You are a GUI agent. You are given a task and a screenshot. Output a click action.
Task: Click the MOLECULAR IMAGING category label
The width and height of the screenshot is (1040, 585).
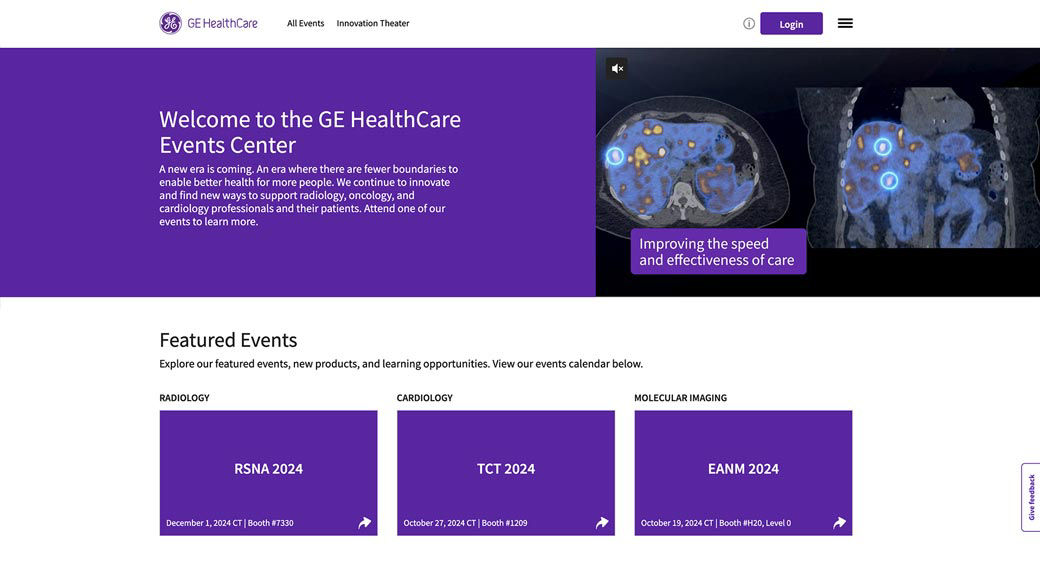tap(681, 398)
